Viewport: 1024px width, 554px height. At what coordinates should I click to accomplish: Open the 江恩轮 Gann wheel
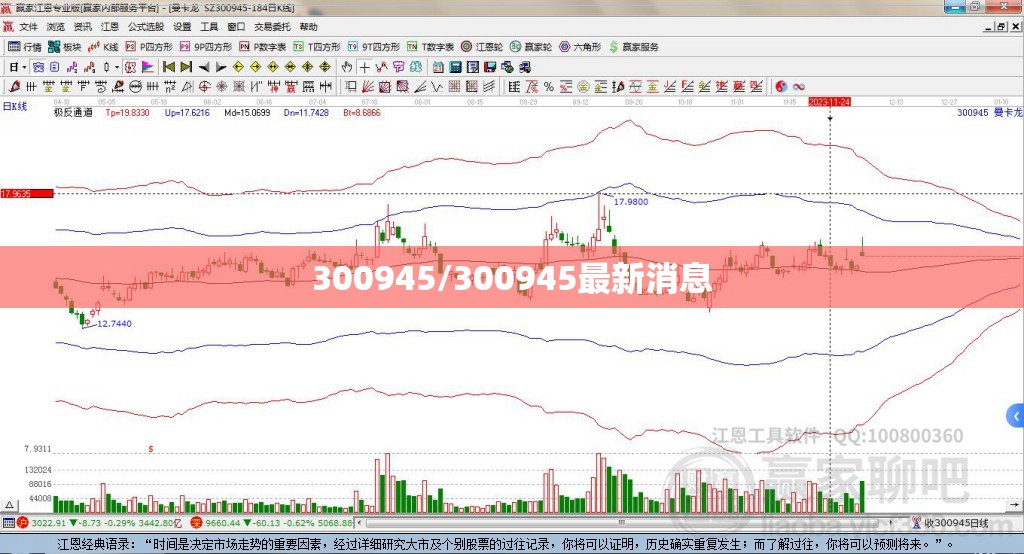coord(482,46)
